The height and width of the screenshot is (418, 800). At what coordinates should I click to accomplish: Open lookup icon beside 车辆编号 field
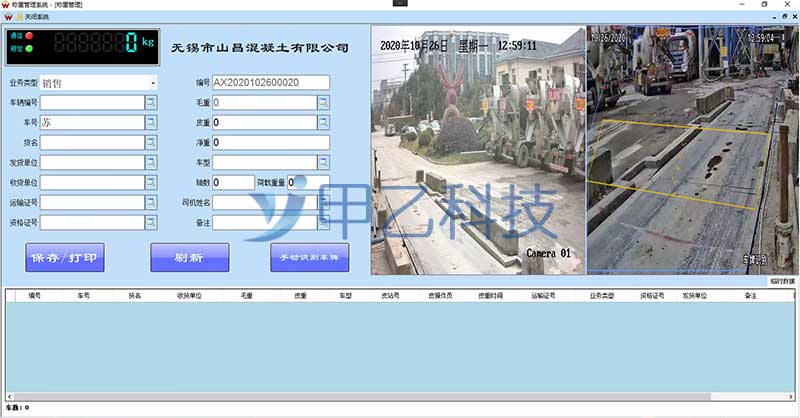(152, 102)
